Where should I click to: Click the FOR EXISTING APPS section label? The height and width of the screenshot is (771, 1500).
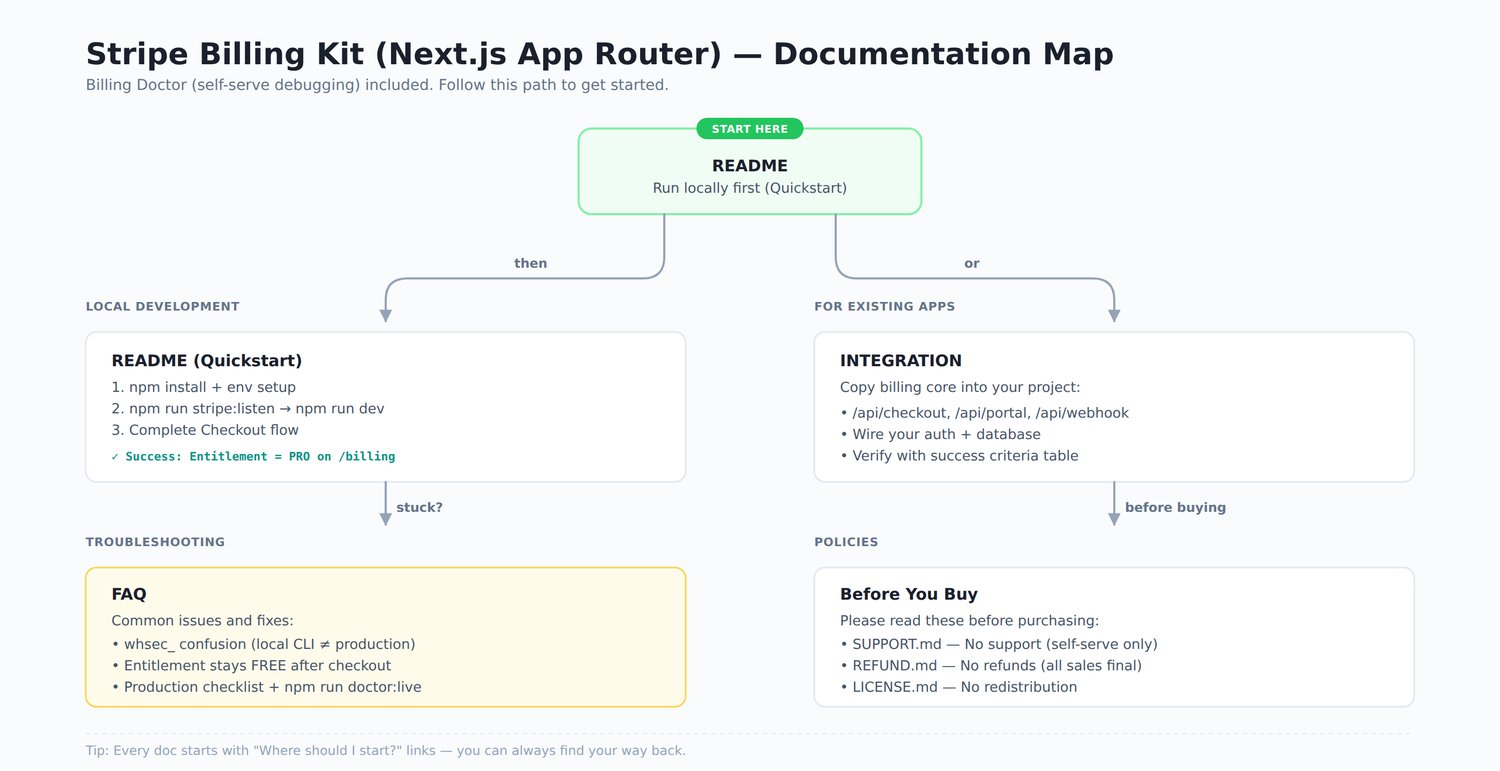click(x=885, y=307)
